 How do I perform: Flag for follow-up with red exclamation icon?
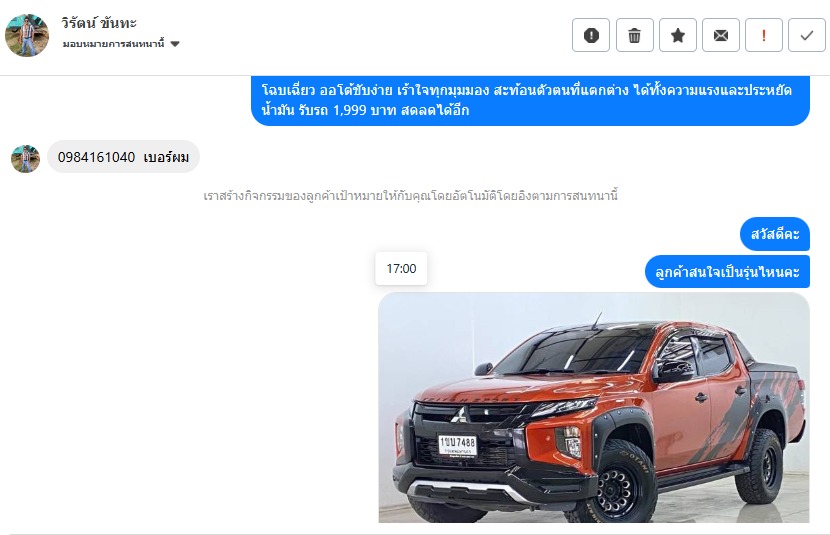763,35
